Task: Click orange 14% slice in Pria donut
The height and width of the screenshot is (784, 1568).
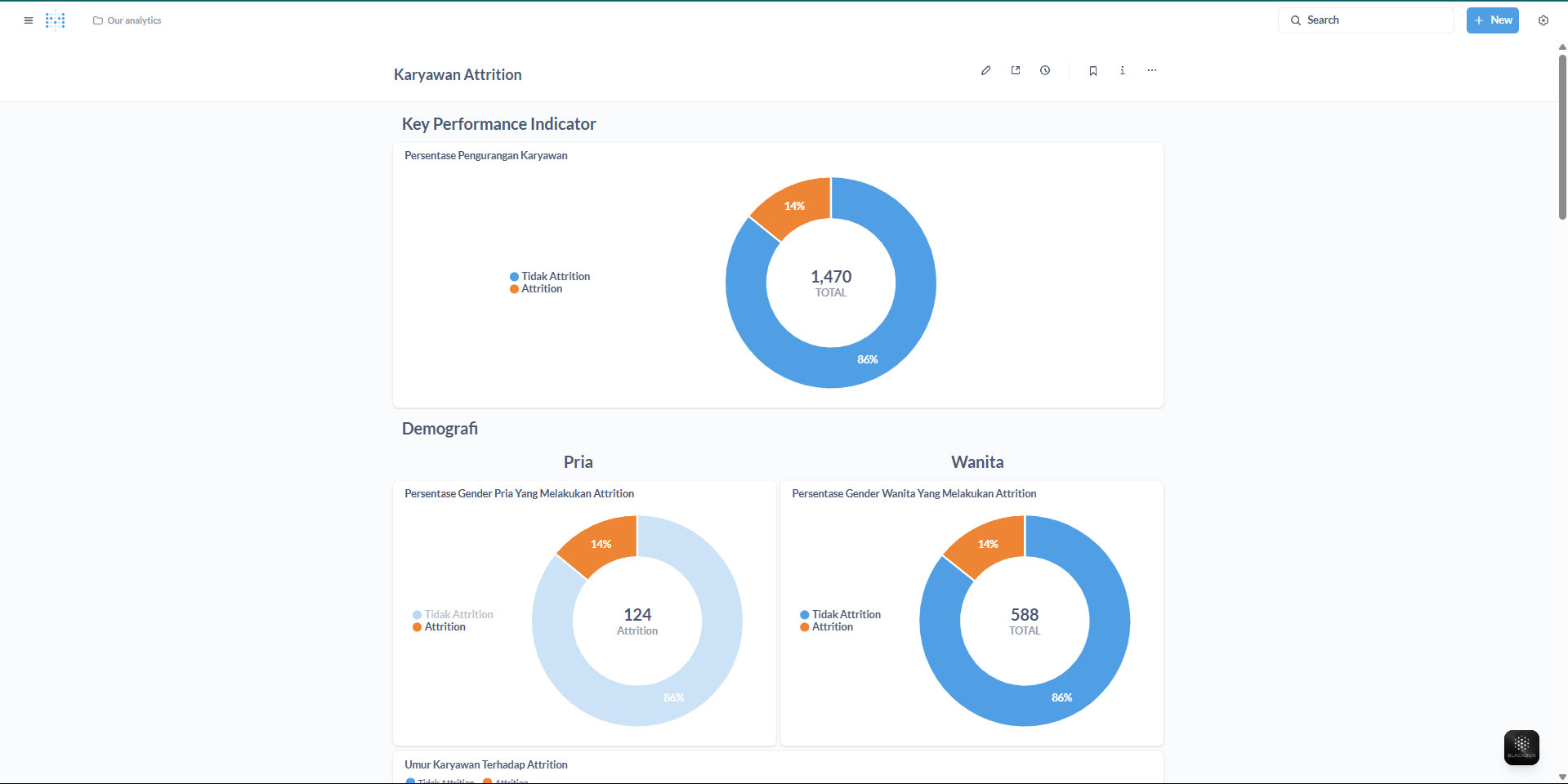Action: coord(602,542)
